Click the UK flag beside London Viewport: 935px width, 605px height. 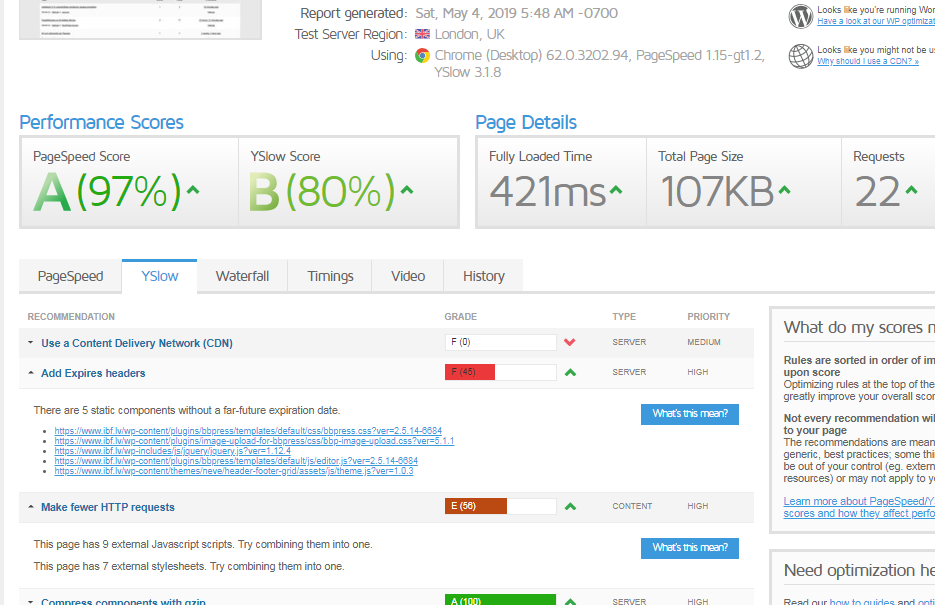pyautogui.click(x=422, y=34)
